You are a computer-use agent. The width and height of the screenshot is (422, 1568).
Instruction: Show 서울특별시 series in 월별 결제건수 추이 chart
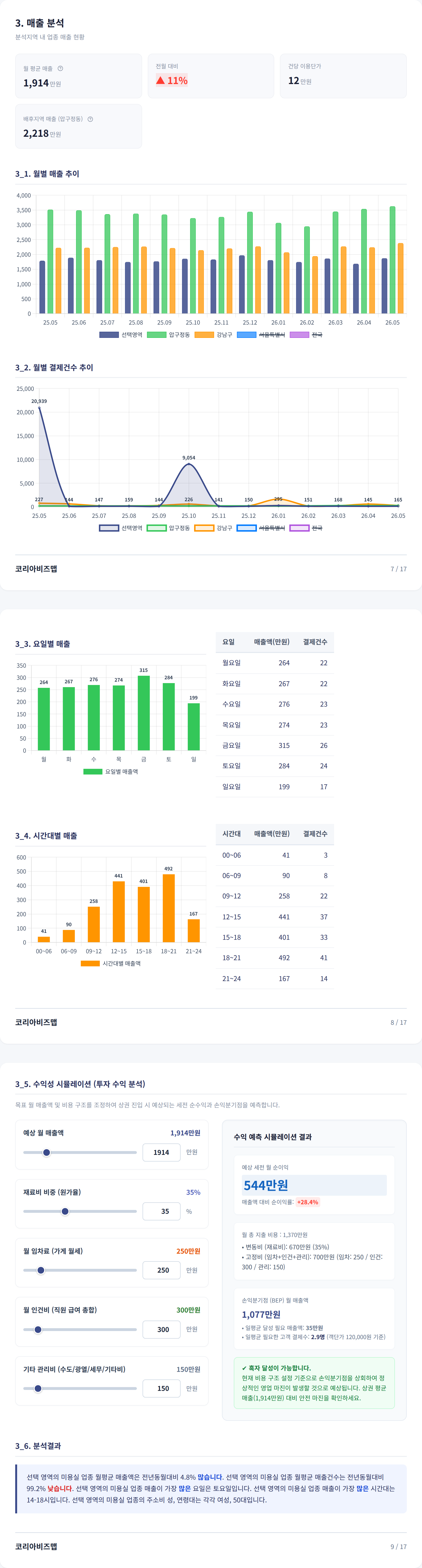261,528
